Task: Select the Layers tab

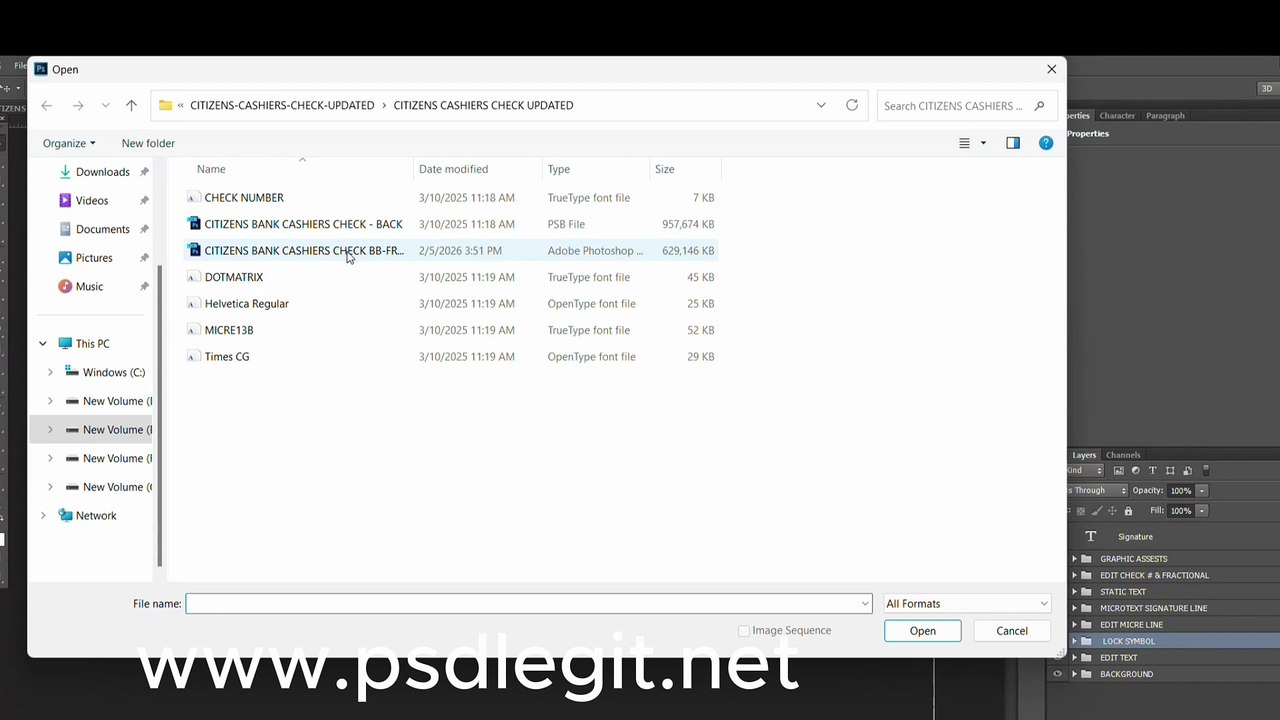Action: 1084,455
